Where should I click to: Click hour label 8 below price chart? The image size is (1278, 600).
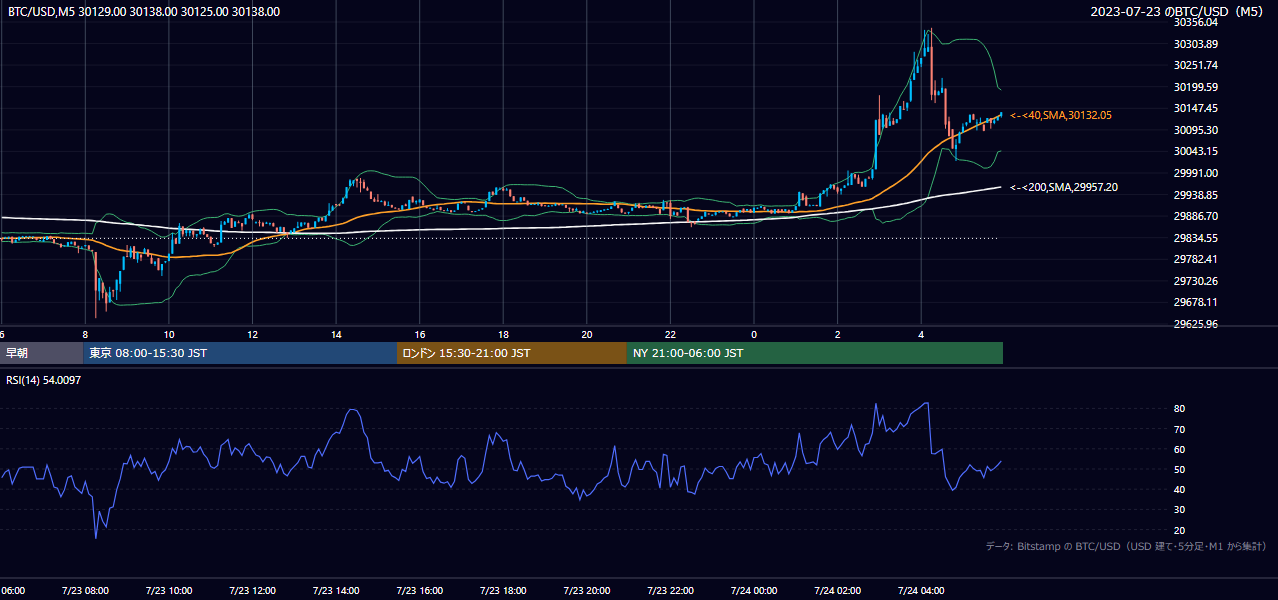[86, 334]
